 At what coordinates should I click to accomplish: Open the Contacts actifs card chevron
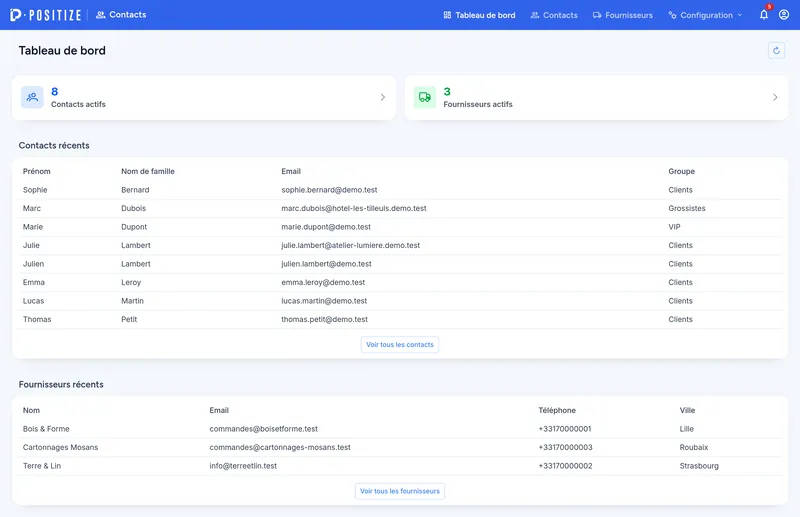point(383,97)
